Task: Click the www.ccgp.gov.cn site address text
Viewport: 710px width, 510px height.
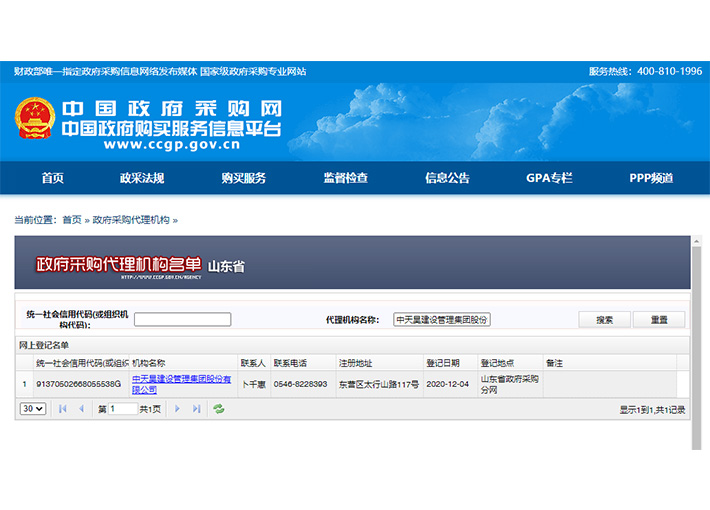Action: click(x=172, y=144)
